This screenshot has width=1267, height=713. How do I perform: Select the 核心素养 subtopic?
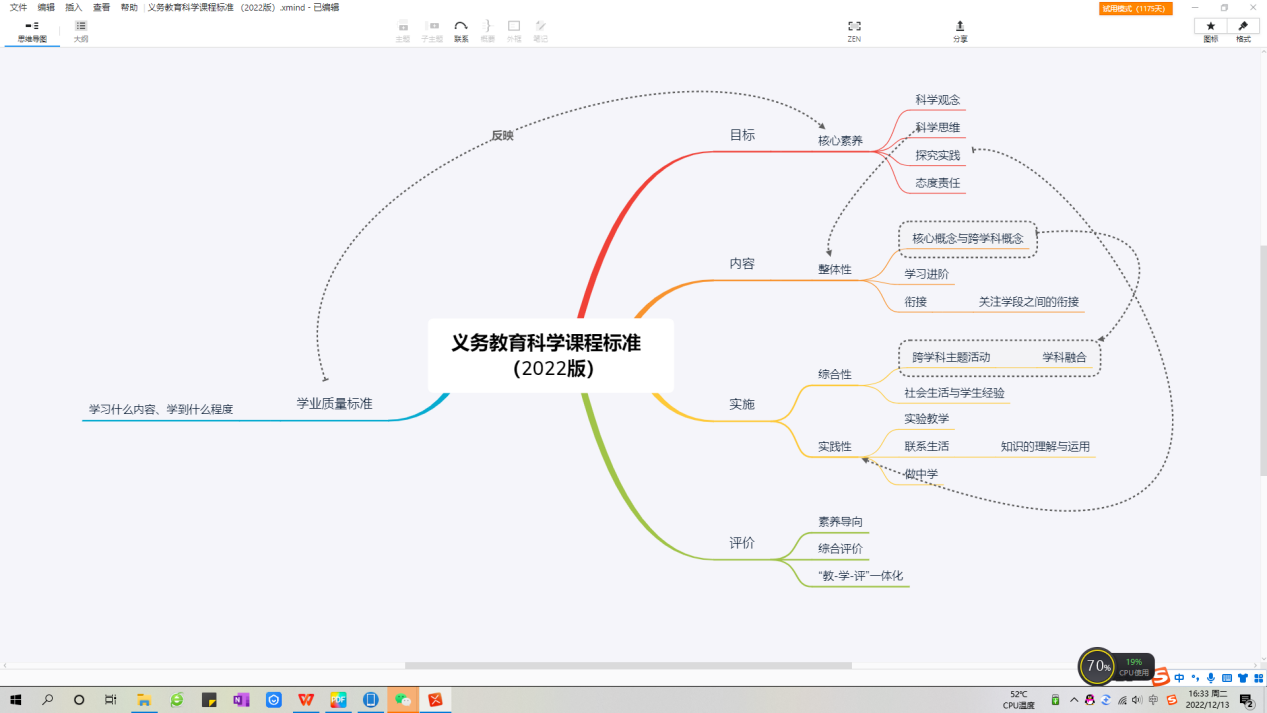[840, 141]
